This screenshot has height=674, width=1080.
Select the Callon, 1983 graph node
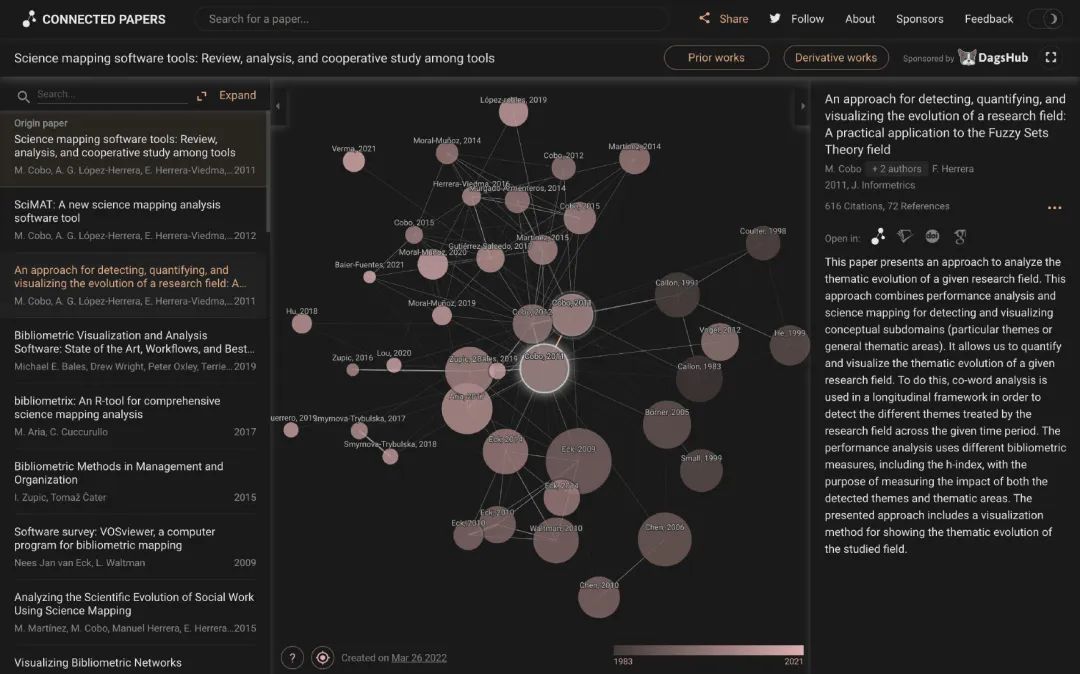click(699, 379)
